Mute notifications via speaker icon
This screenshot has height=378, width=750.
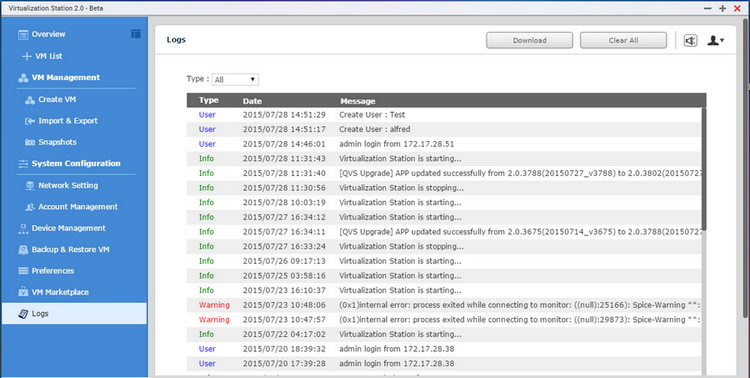pos(690,41)
